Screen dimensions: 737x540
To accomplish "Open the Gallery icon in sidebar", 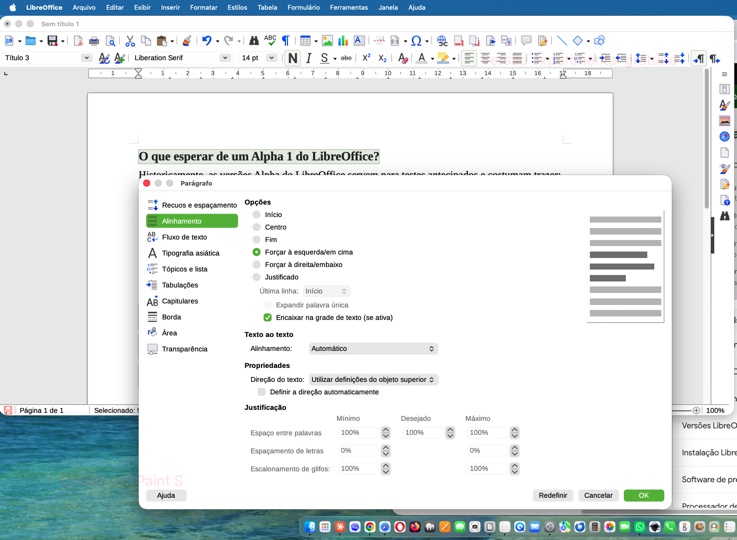I will point(724,121).
